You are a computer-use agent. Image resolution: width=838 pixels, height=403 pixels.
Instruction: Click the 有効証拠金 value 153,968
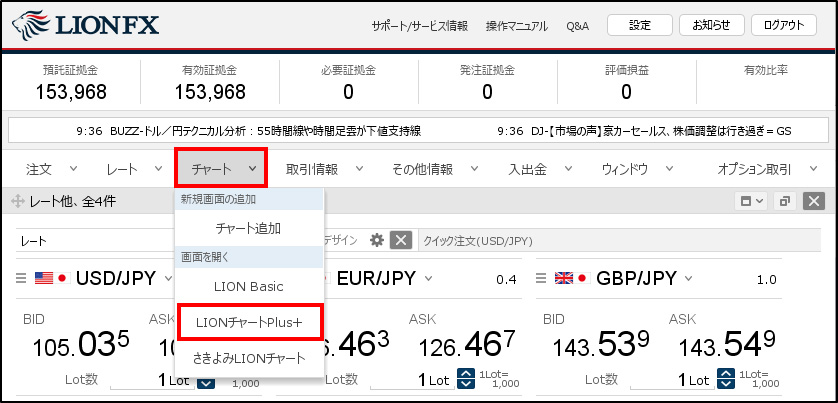[x=210, y=92]
